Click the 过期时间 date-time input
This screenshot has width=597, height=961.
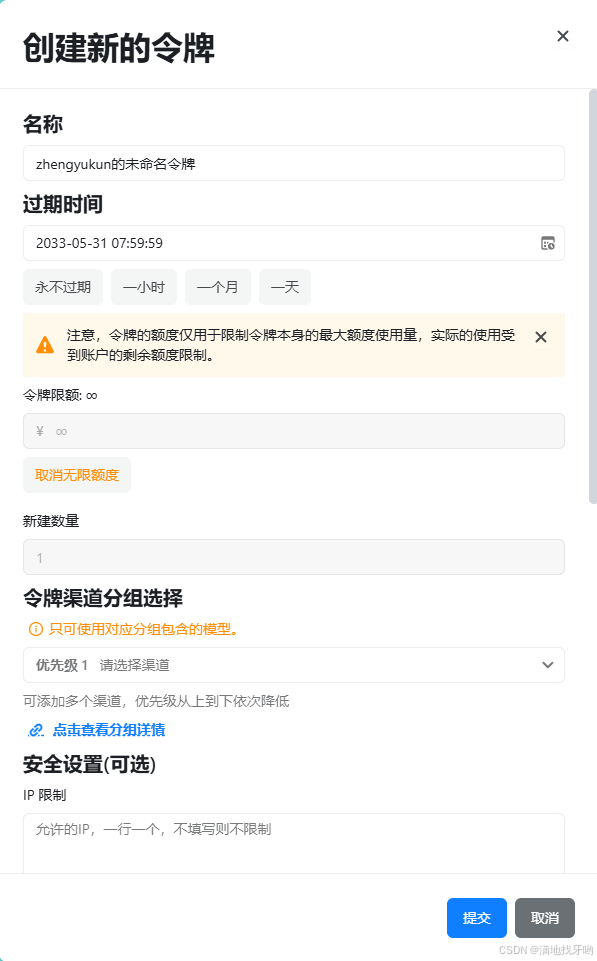pyautogui.click(x=294, y=243)
